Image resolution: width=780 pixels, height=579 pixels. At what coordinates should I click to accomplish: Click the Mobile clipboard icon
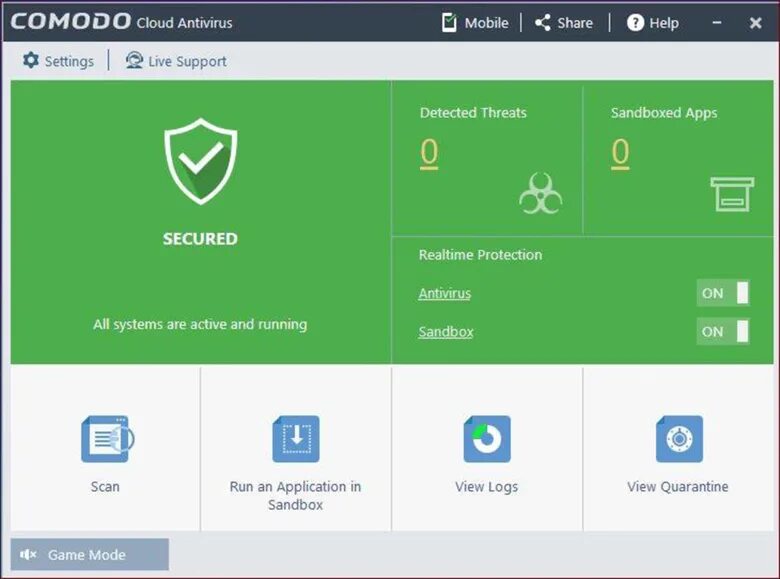coord(449,22)
